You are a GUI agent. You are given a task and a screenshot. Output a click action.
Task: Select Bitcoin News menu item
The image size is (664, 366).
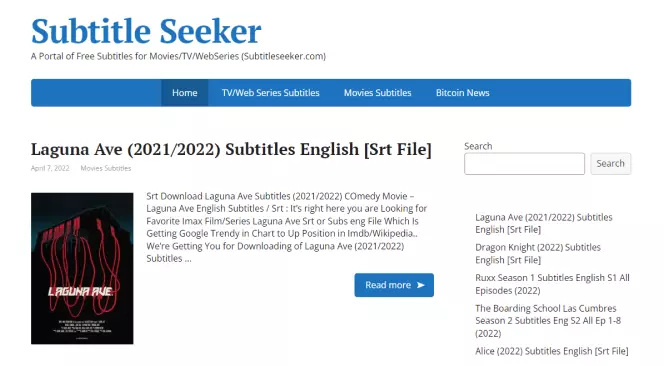click(x=462, y=93)
